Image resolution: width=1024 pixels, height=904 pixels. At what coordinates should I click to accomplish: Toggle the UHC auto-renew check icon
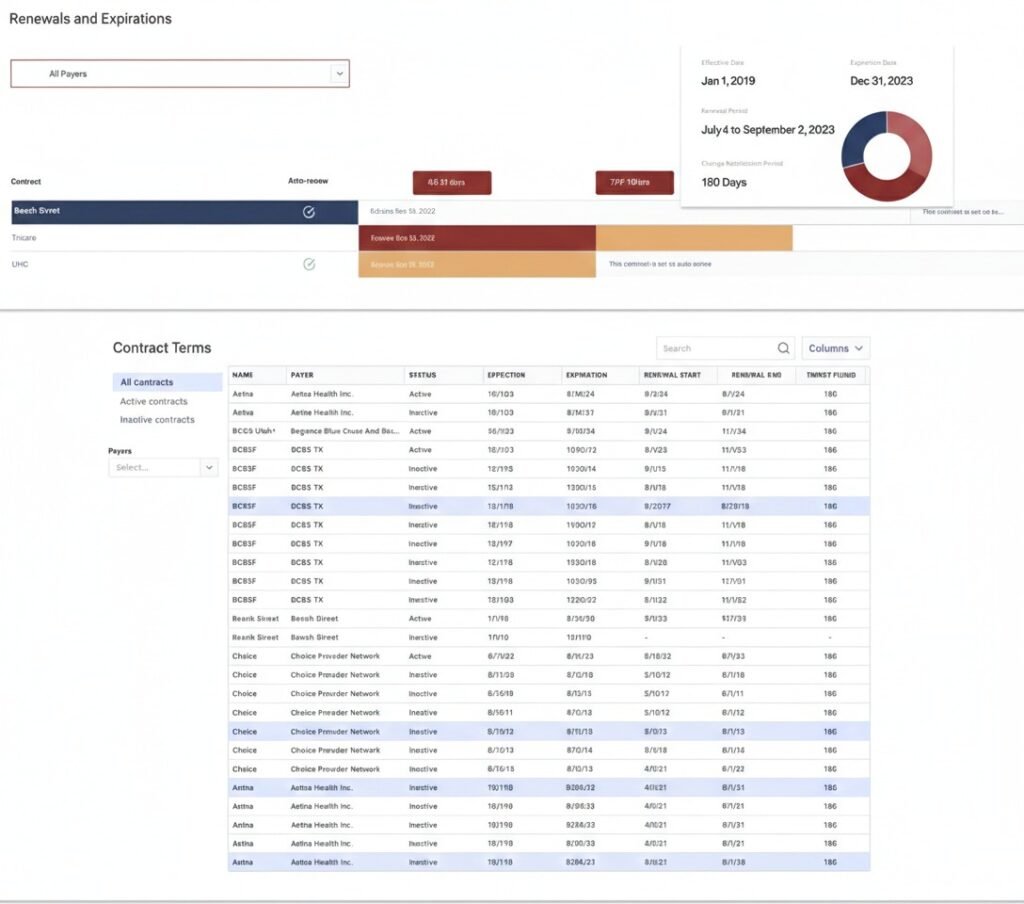309,264
